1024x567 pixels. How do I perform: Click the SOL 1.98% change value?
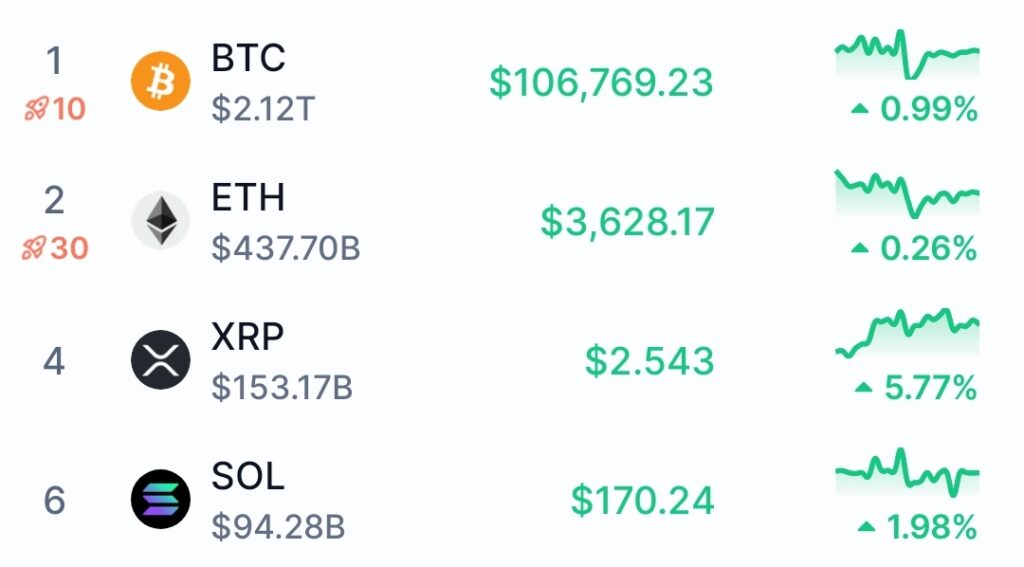coord(930,527)
